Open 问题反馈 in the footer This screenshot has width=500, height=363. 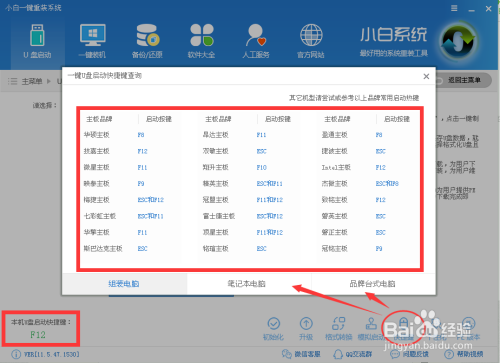410,354
